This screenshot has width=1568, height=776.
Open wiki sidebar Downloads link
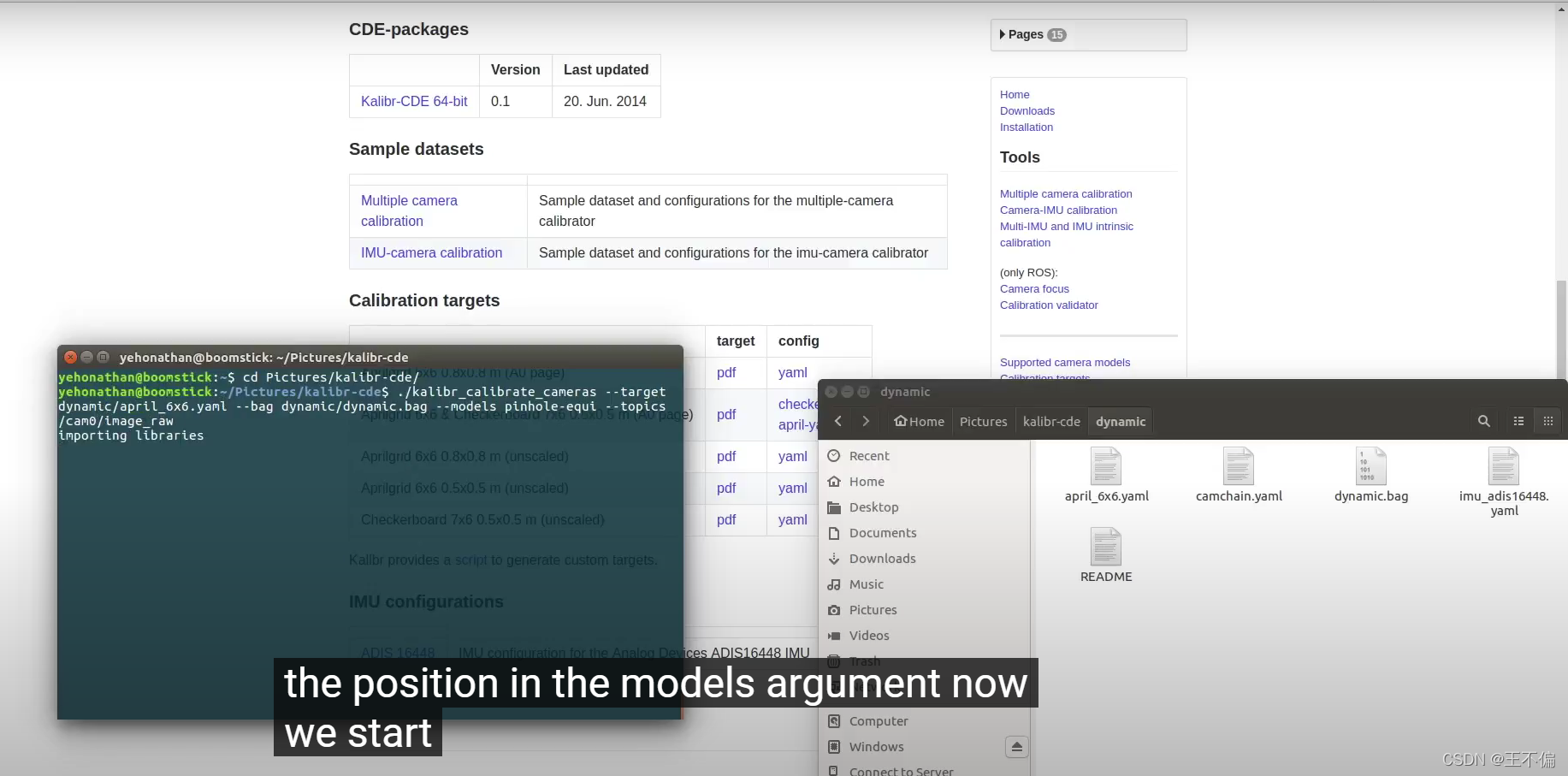(x=1027, y=110)
